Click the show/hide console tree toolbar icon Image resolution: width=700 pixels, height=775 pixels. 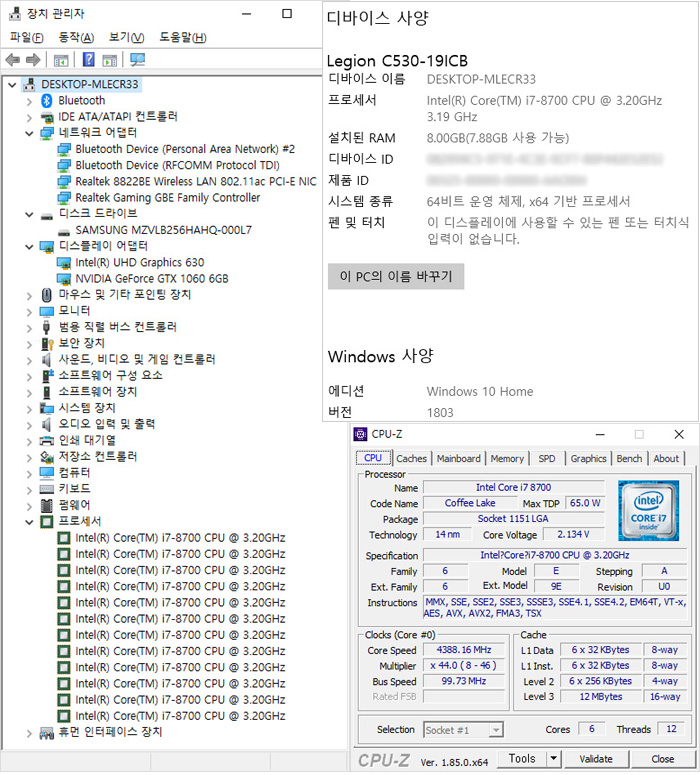pyautogui.click(x=61, y=61)
